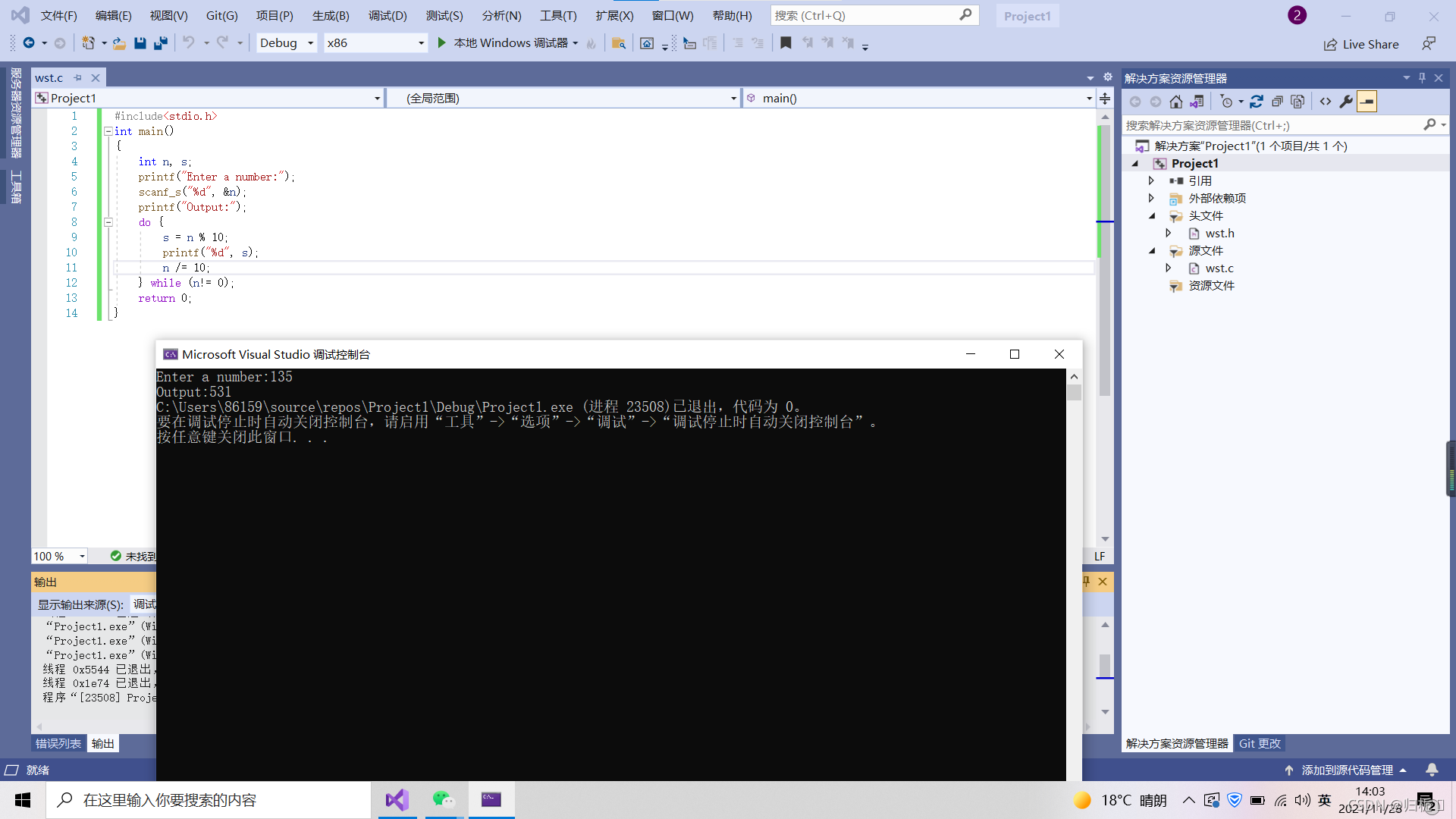Click the editor settings gear icon

(1107, 77)
